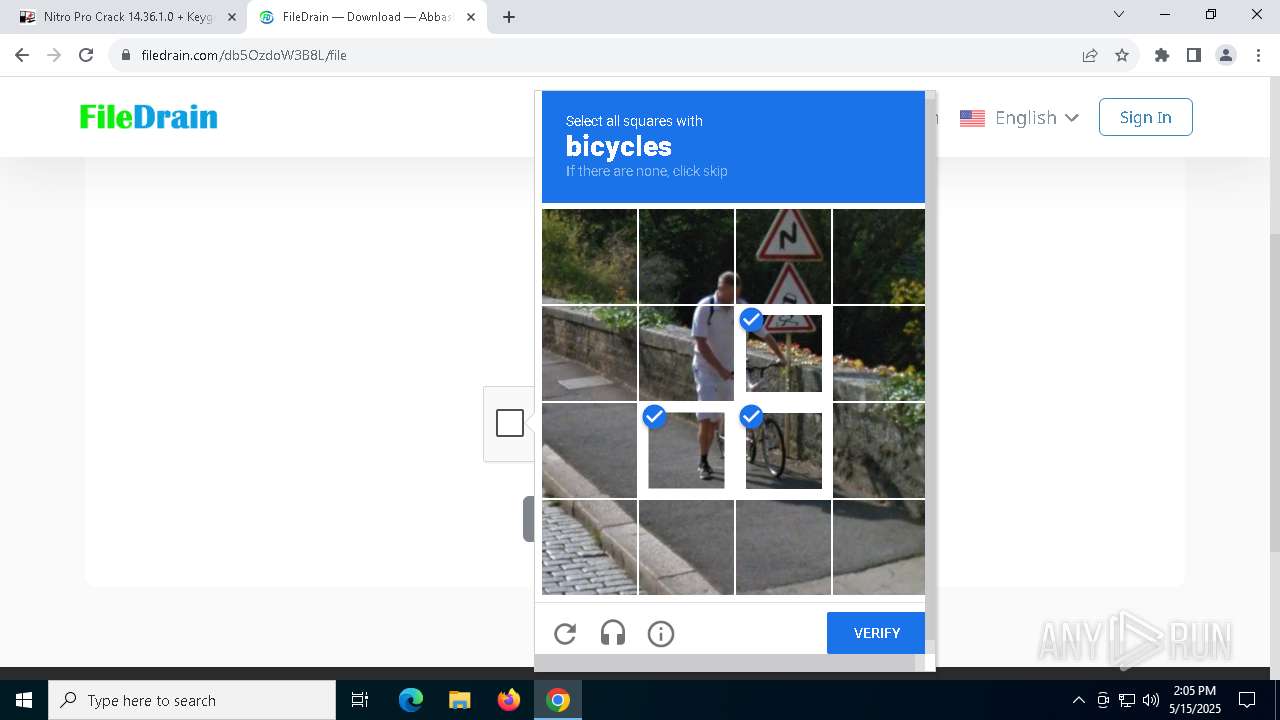Select the tile with the man's torso
Screen dimensions: 1280x720
click(x=686, y=353)
